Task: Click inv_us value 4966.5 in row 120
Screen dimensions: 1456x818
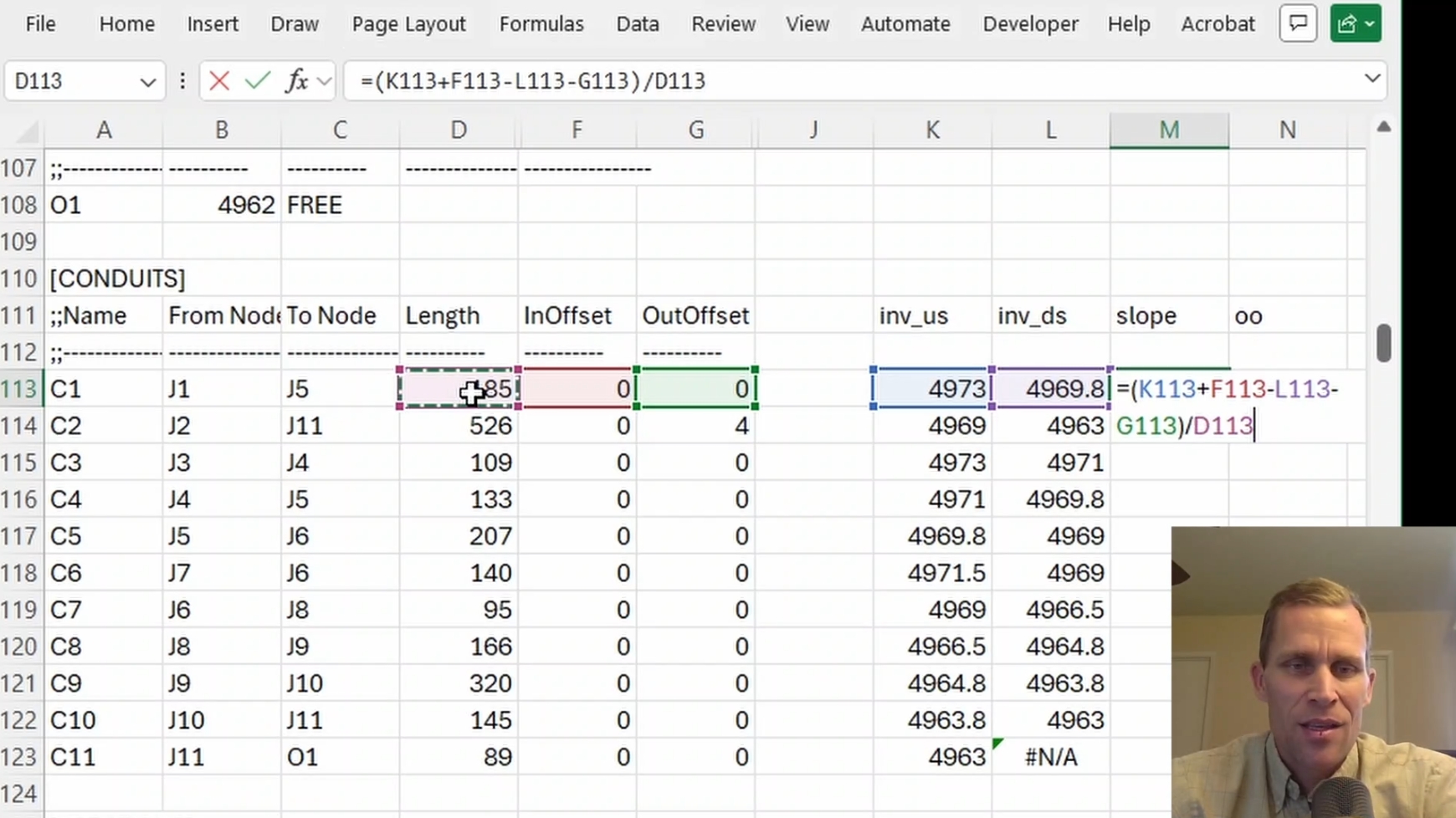Action: click(x=932, y=647)
